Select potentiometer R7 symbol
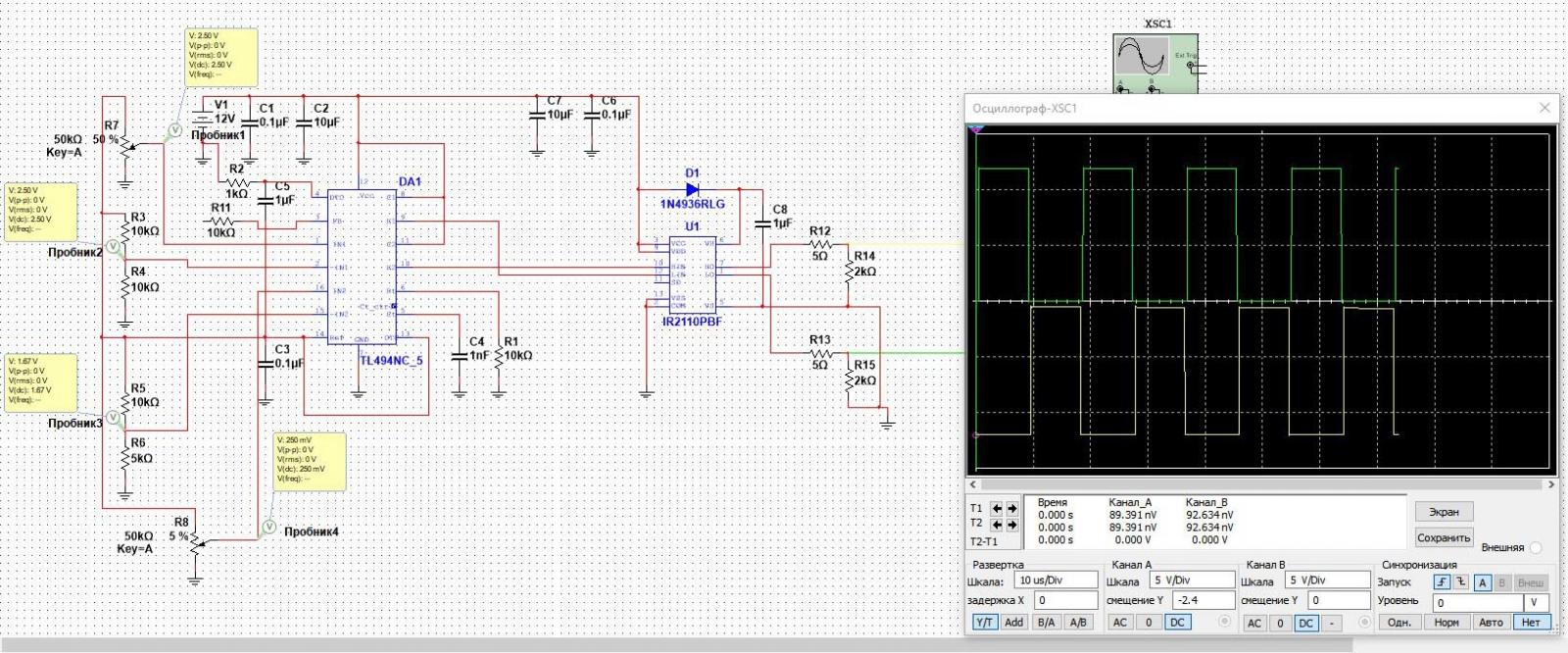1568x653 pixels. 127,147
